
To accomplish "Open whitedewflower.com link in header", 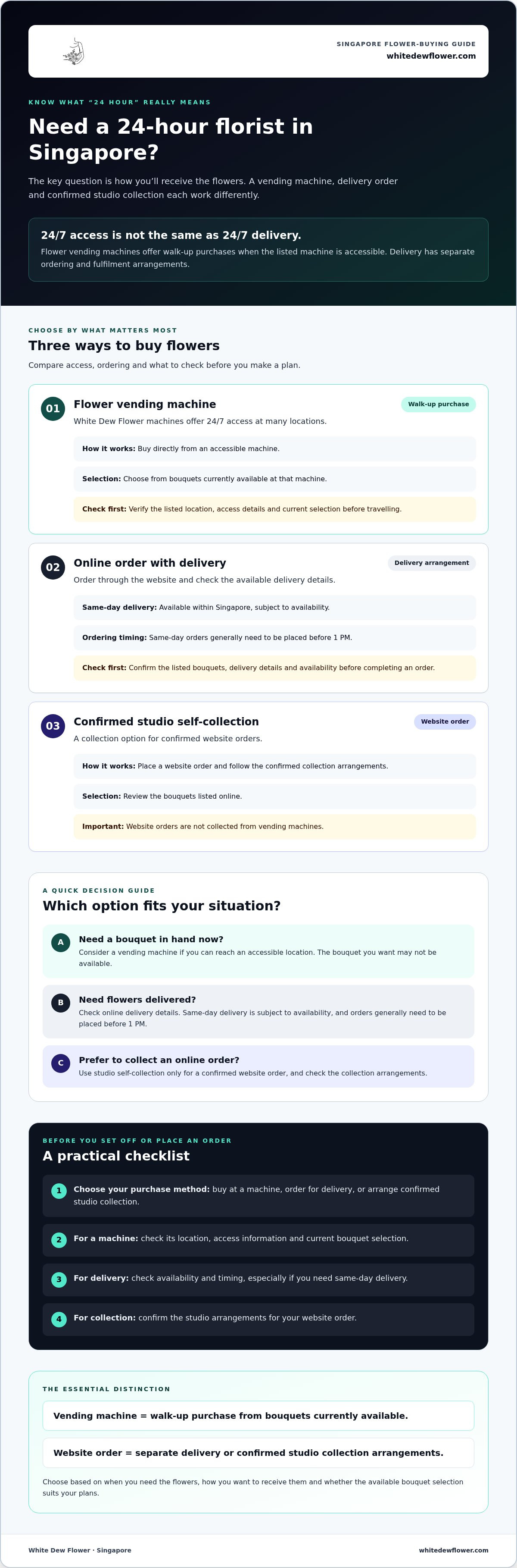I will pos(431,56).
